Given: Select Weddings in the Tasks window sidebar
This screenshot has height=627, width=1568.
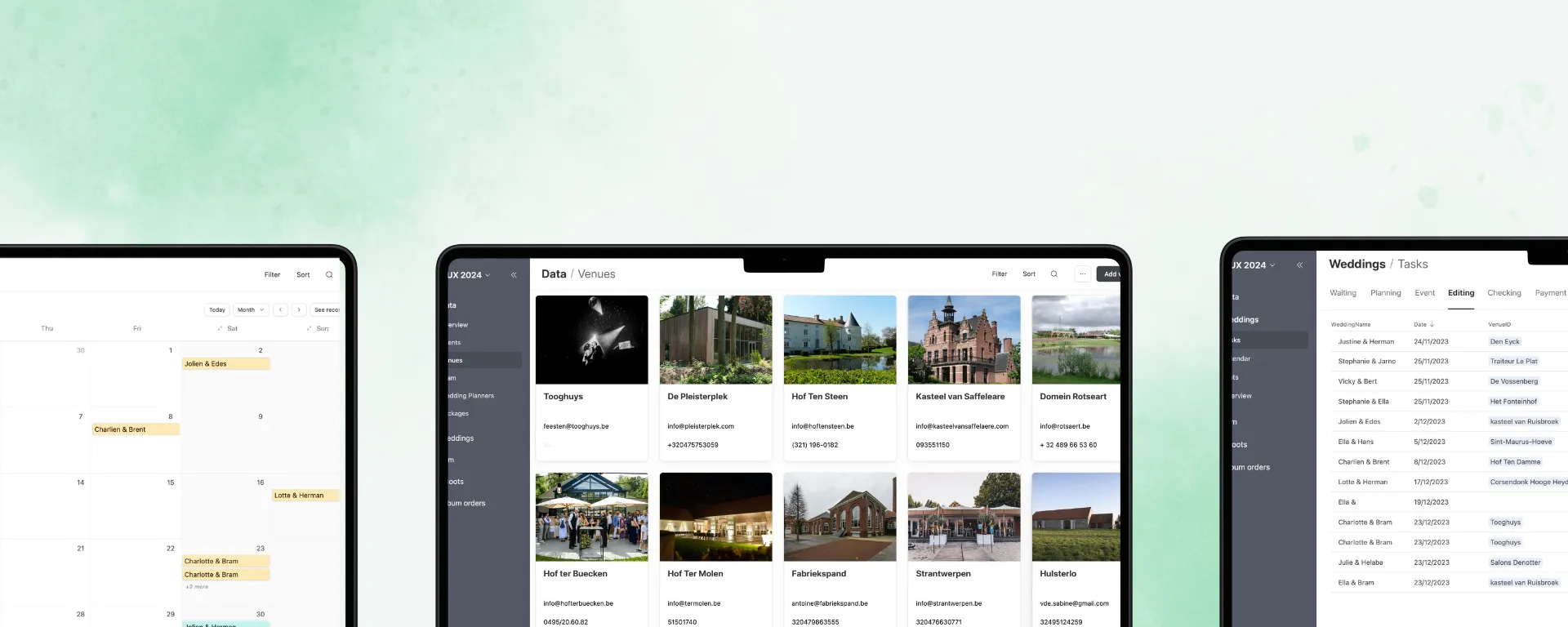Looking at the screenshot, I should point(1245,320).
